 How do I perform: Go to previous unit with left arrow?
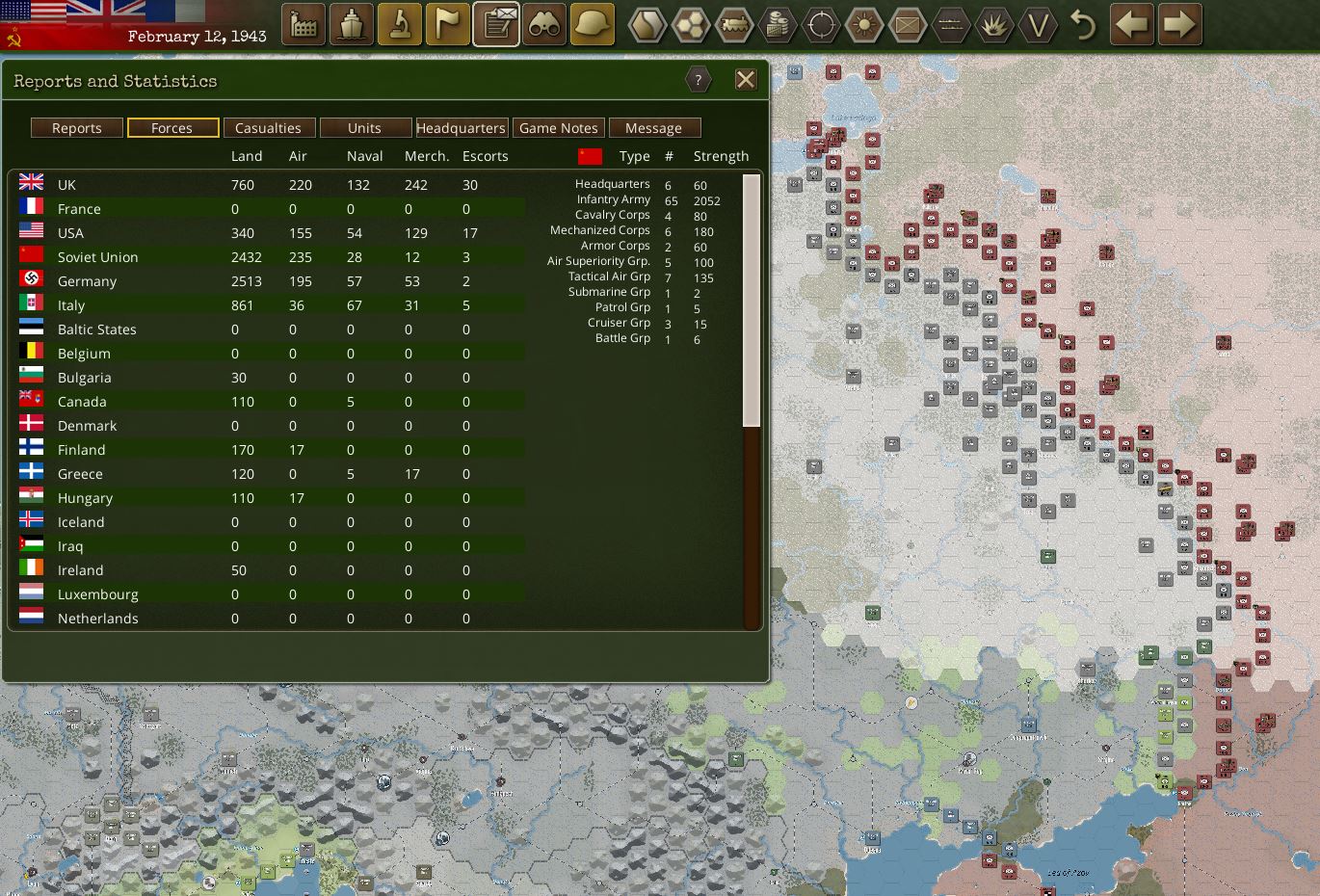pyautogui.click(x=1132, y=25)
